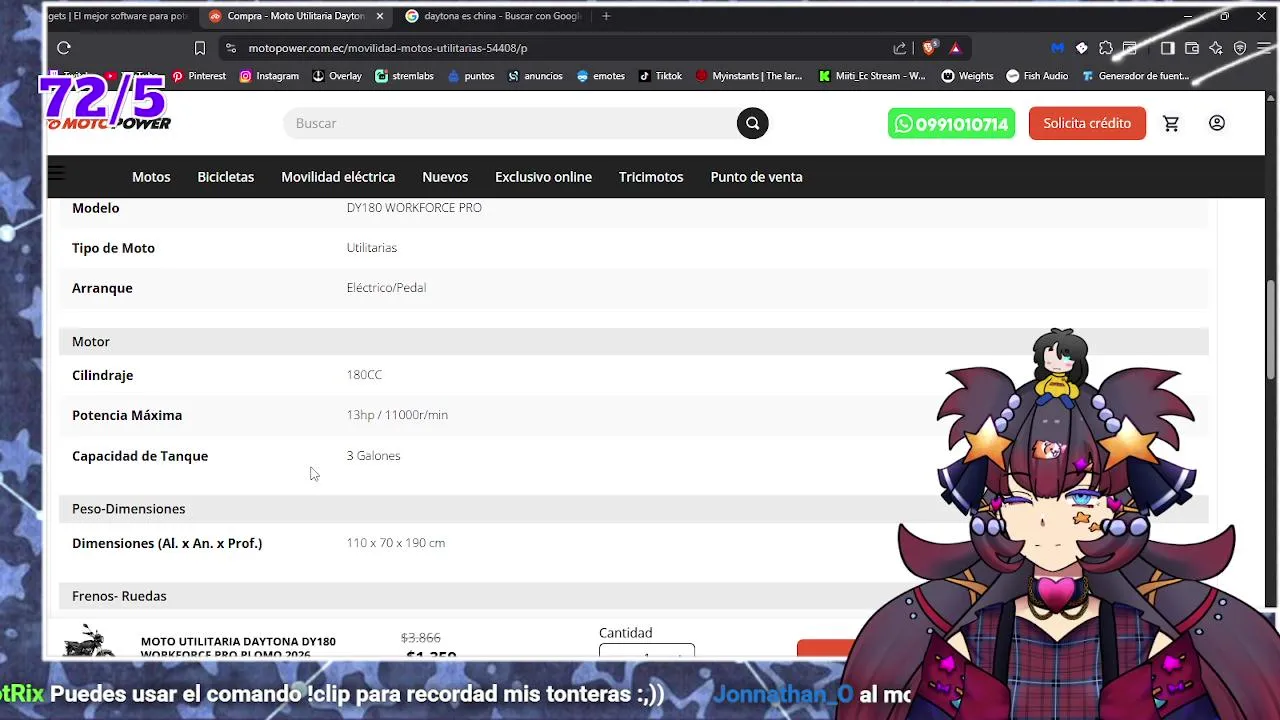Open the shopping cart icon
The height and width of the screenshot is (720, 1280).
point(1171,123)
